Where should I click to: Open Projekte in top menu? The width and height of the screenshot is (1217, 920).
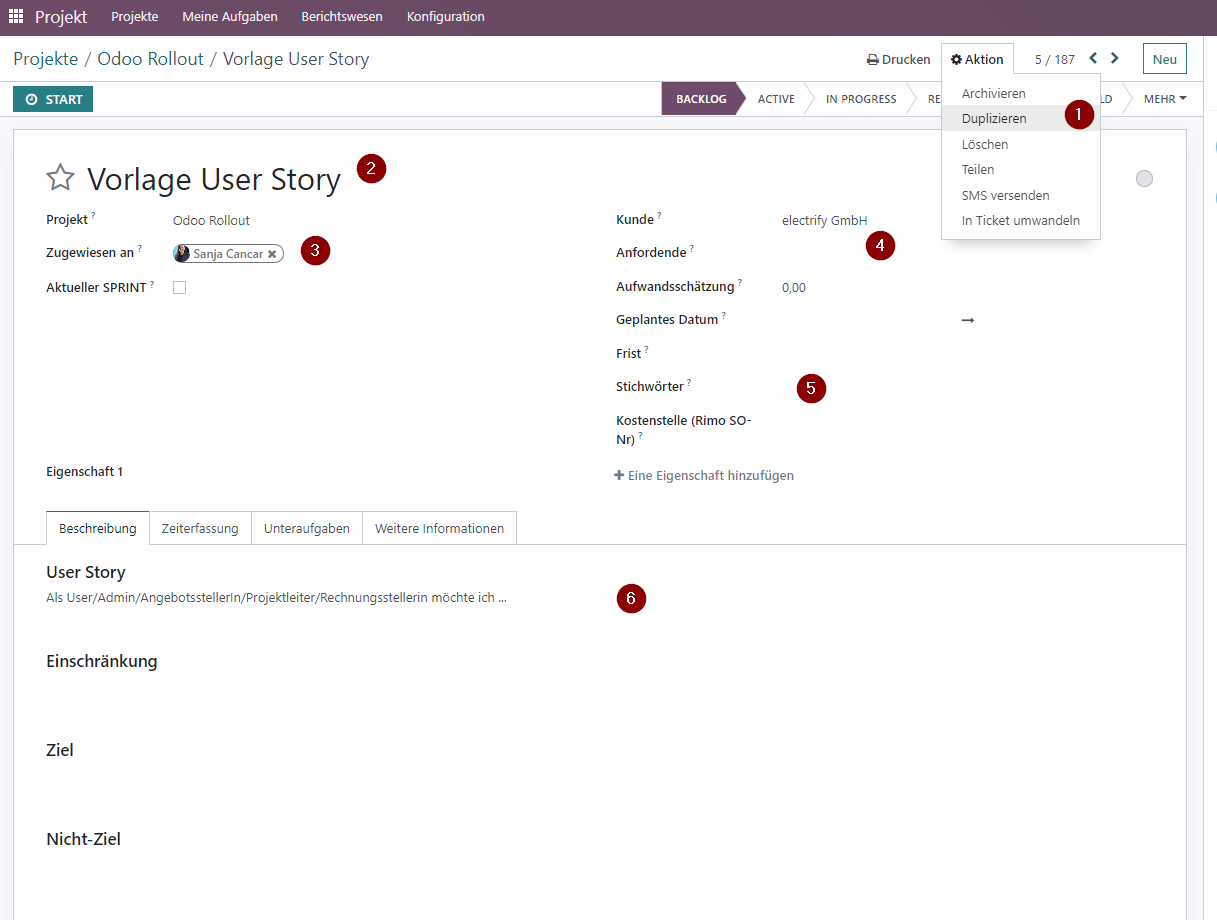135,17
